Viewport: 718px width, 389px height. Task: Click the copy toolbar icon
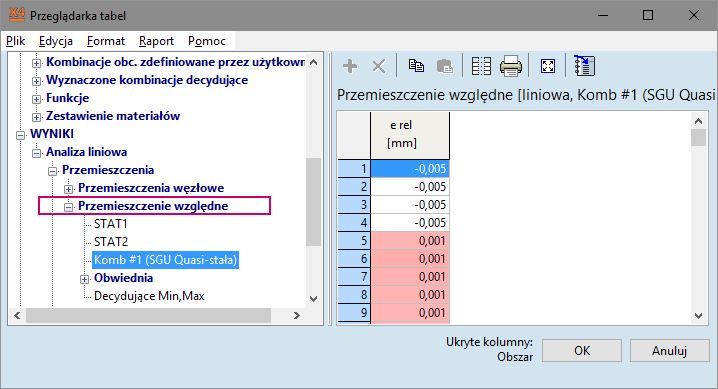(x=416, y=66)
